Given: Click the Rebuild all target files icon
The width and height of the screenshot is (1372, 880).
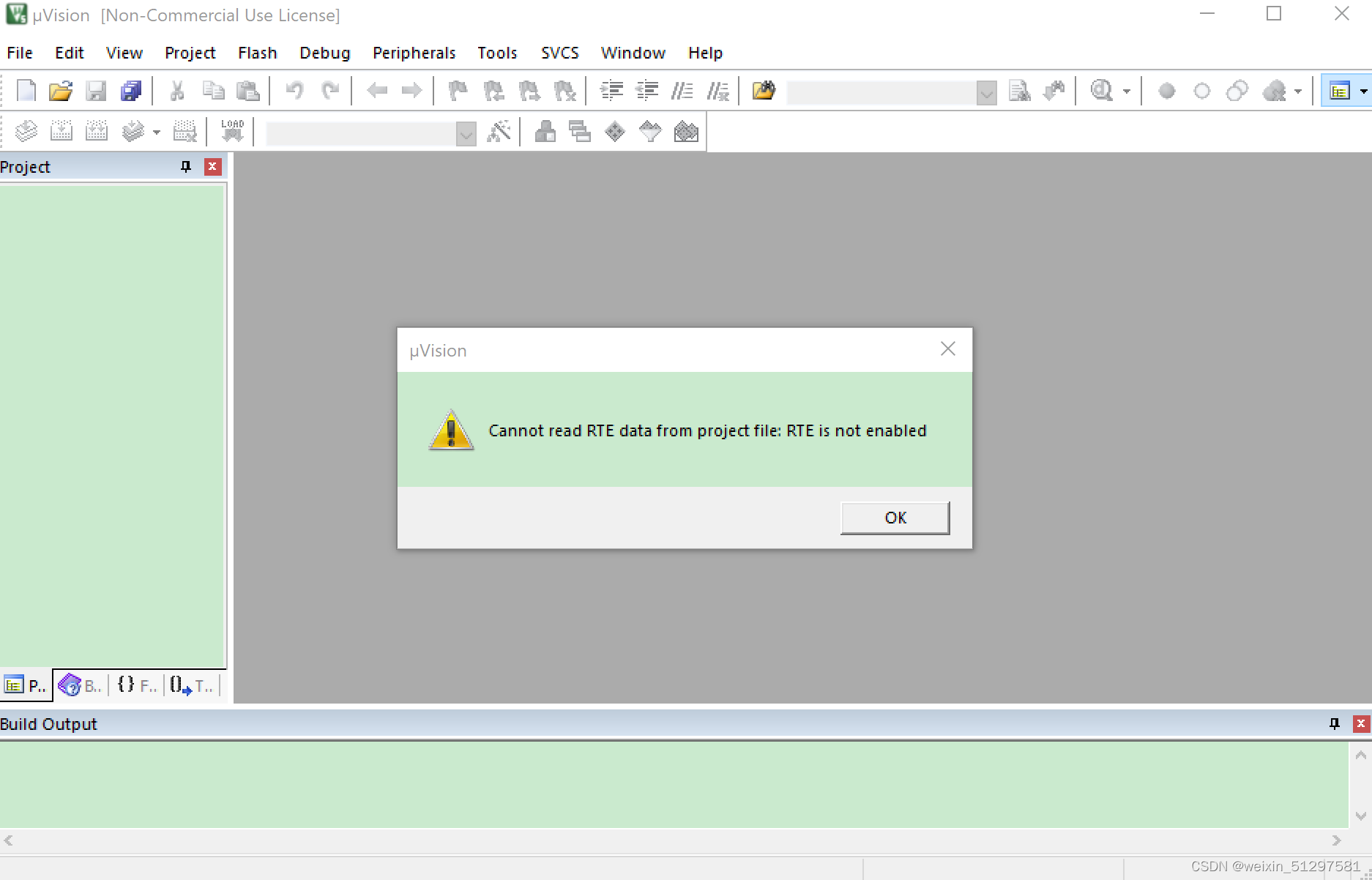Looking at the screenshot, I should [x=97, y=132].
